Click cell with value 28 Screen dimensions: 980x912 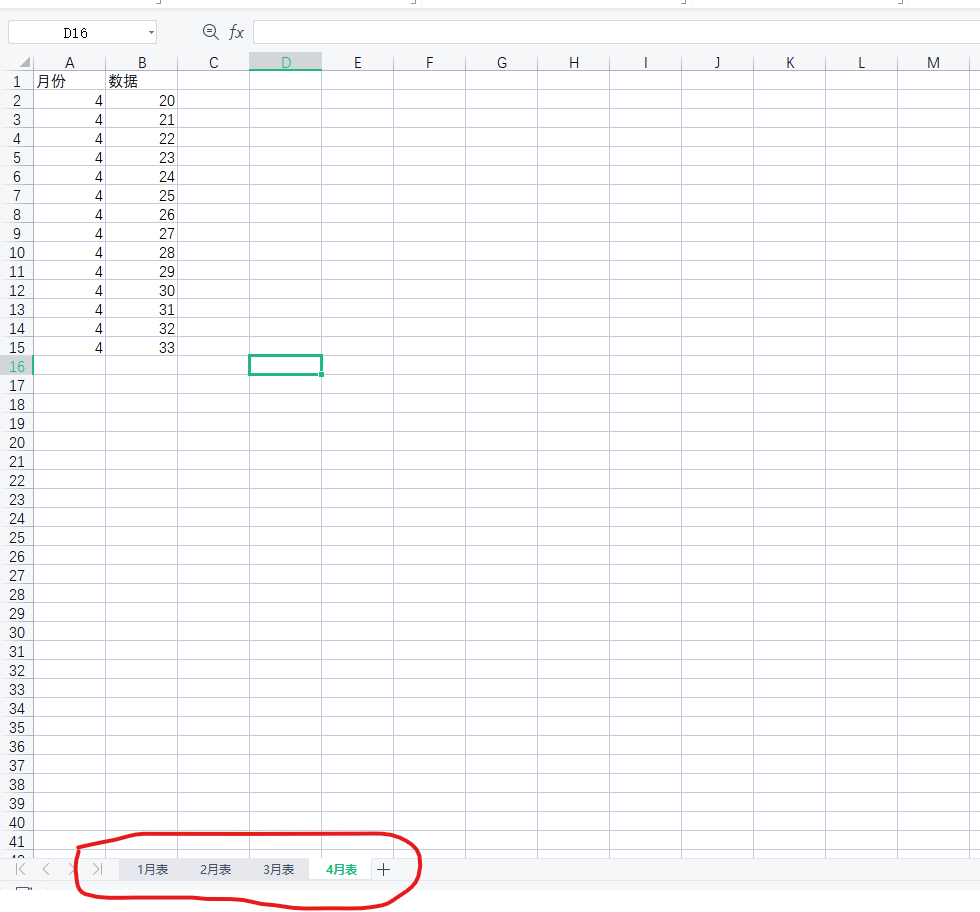pyautogui.click(x=142, y=252)
